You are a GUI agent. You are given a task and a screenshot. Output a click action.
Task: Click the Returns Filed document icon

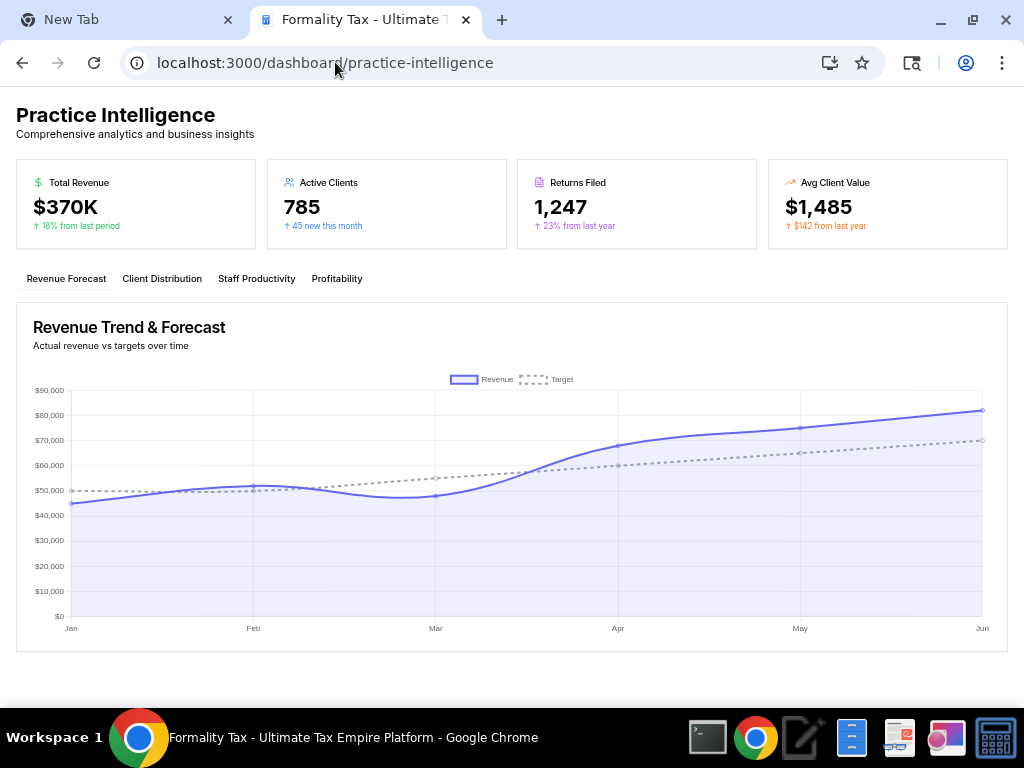[x=540, y=183]
